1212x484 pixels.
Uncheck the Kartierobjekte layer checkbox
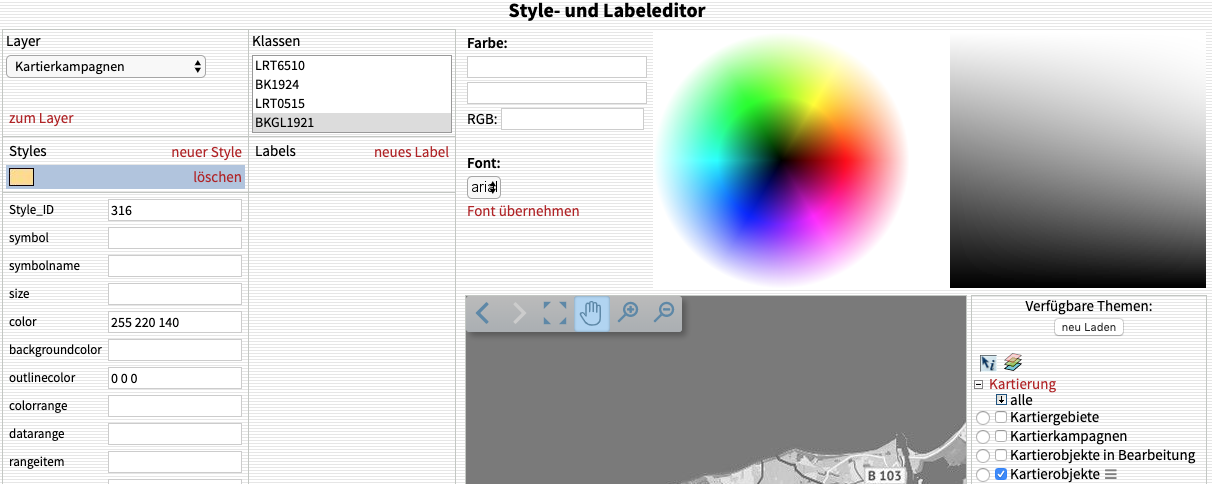(x=1001, y=474)
